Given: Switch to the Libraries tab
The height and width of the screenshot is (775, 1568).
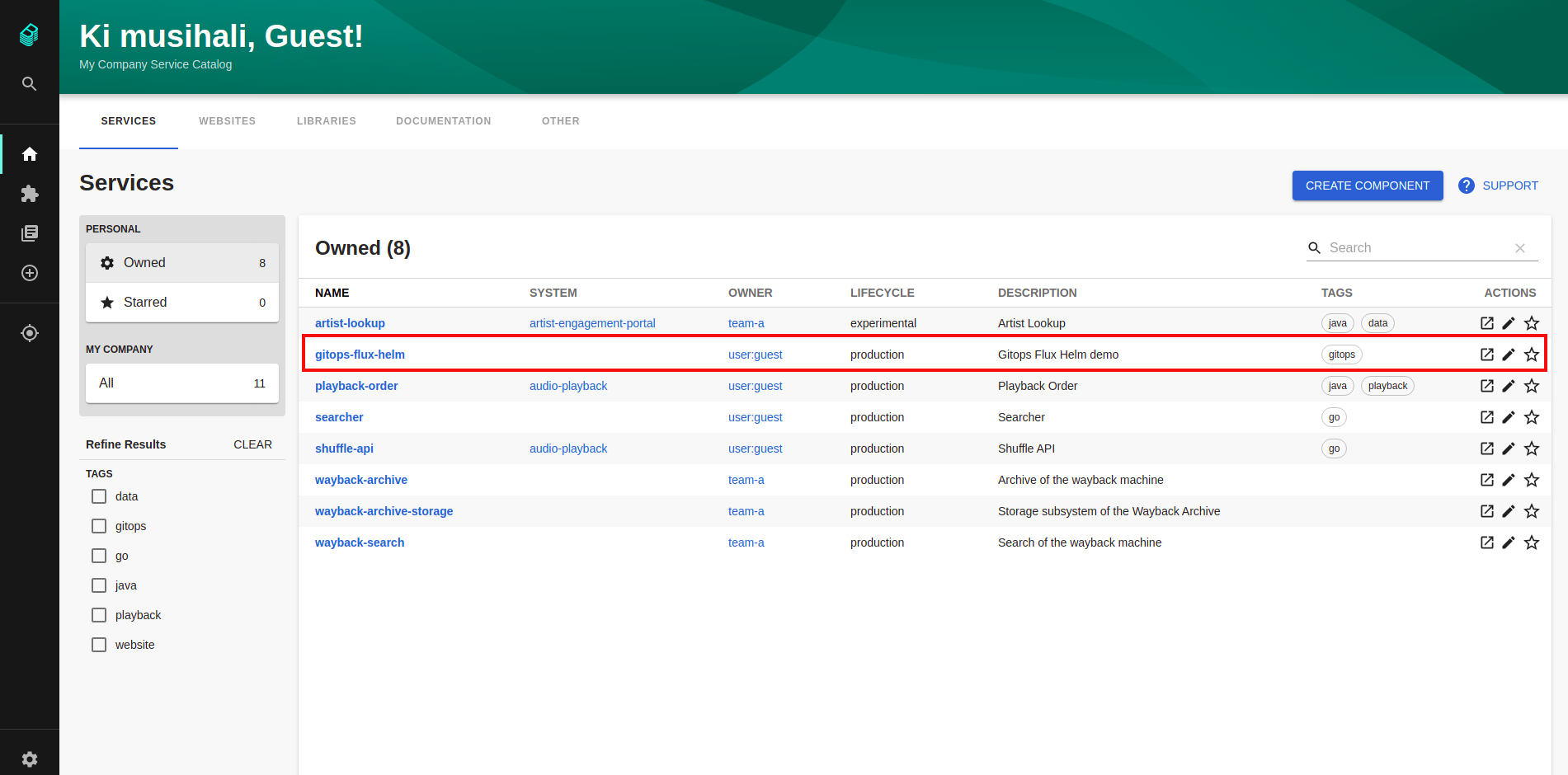Looking at the screenshot, I should click(327, 121).
